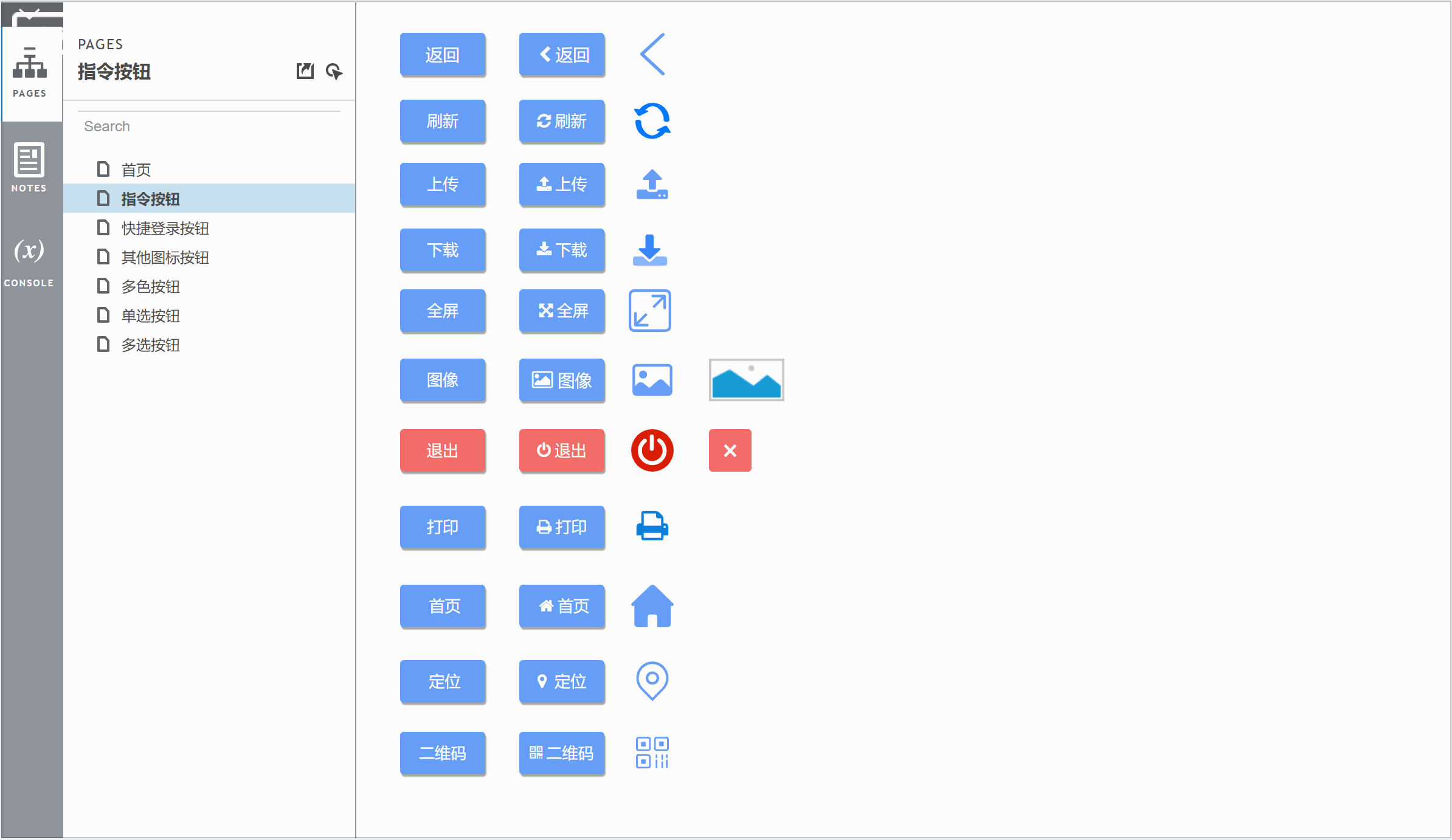The height and width of the screenshot is (840, 1452).
Task: Click the 定位 labeled blue button
Action: [444, 681]
